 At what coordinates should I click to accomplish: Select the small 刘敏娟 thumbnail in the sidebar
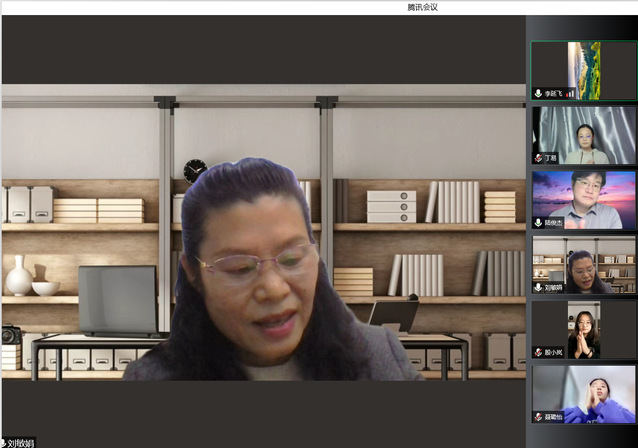582,264
